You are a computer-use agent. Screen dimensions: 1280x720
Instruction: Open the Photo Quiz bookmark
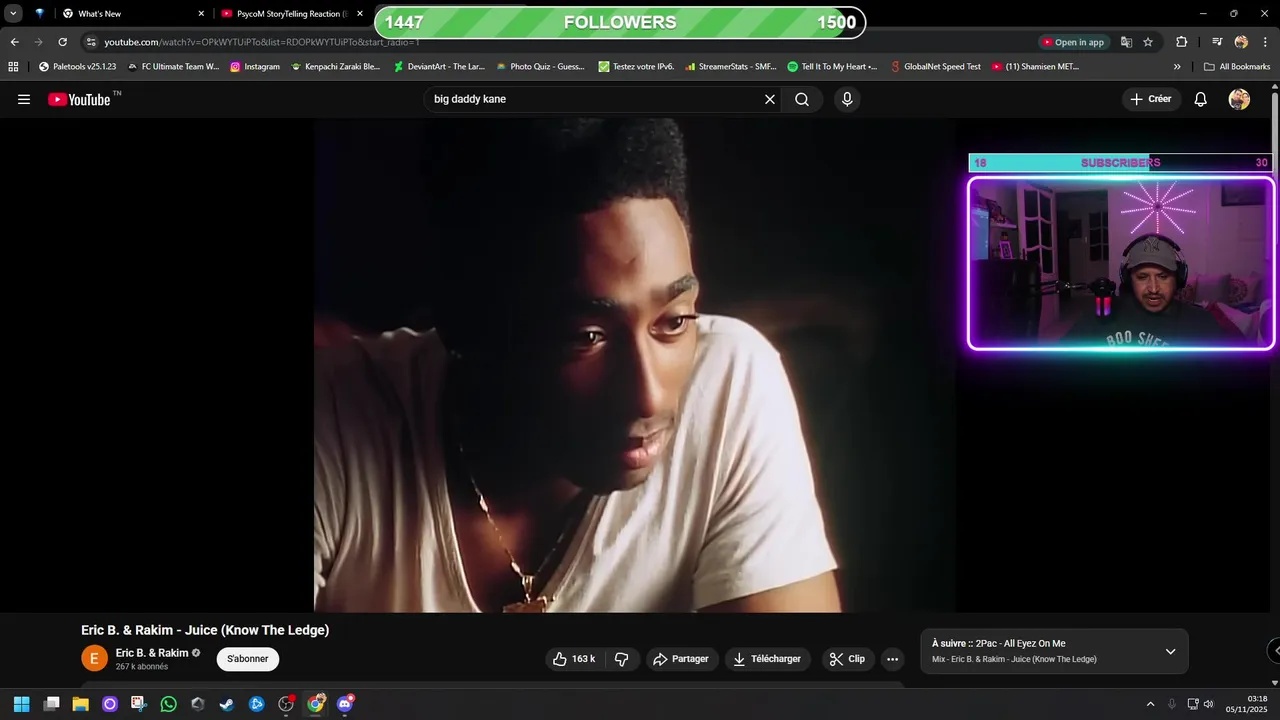coord(540,67)
